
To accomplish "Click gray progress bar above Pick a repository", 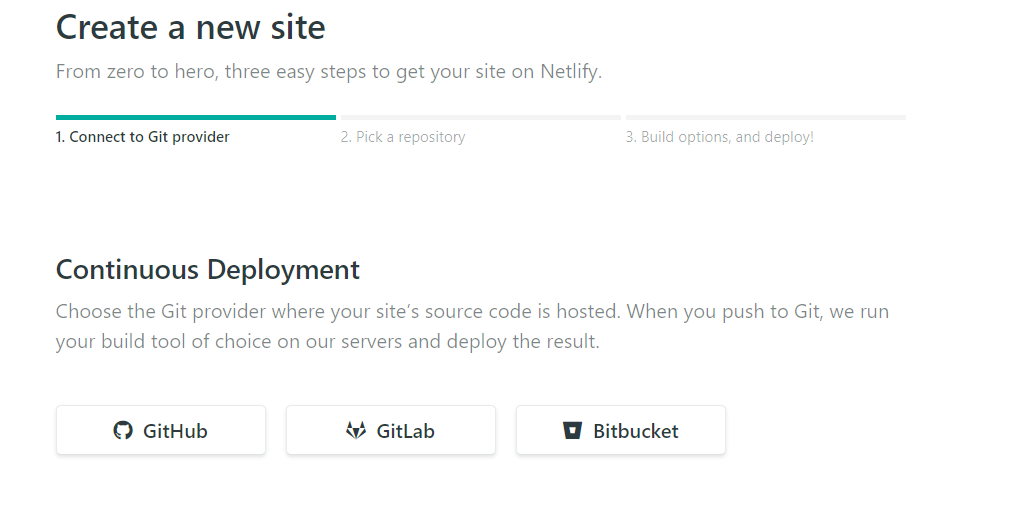I will pyautogui.click(x=481, y=117).
